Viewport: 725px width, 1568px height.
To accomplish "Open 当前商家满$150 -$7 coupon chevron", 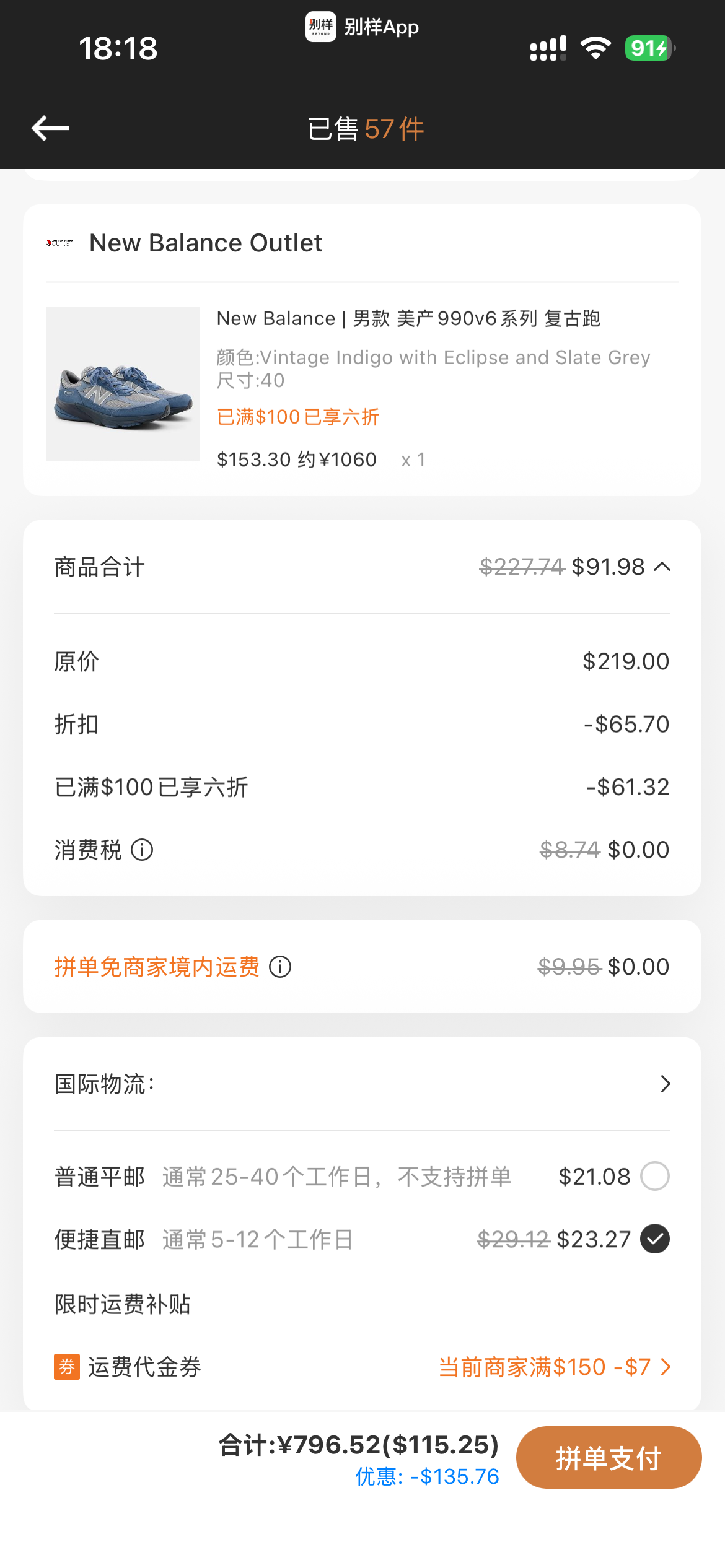I will pyautogui.click(x=666, y=1367).
